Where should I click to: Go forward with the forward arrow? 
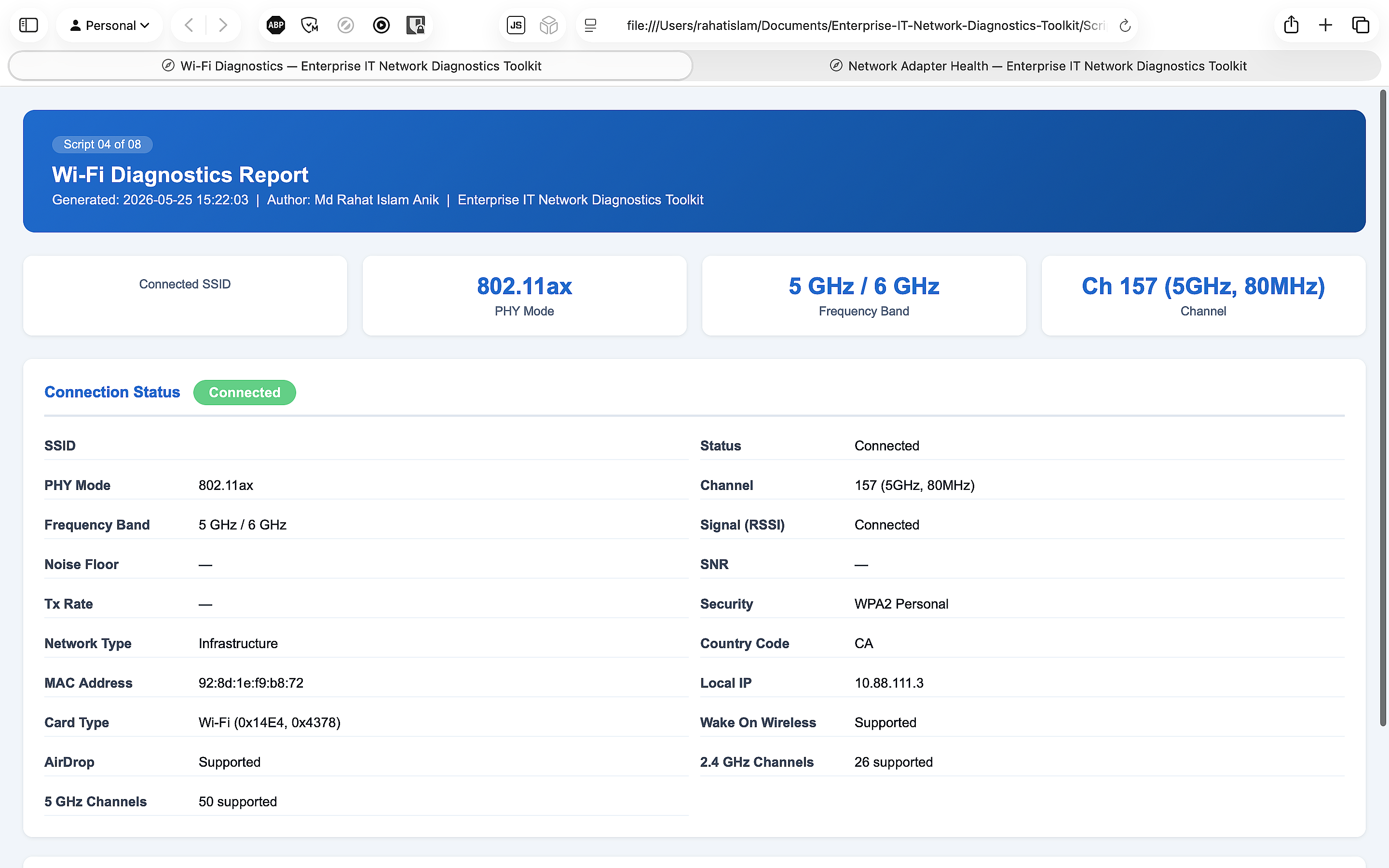(223, 25)
